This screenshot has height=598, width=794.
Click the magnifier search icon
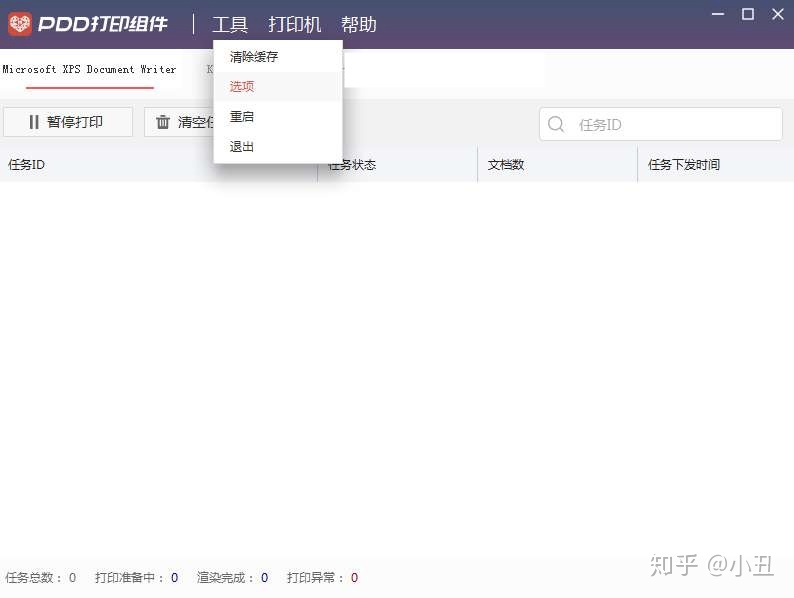(556, 124)
